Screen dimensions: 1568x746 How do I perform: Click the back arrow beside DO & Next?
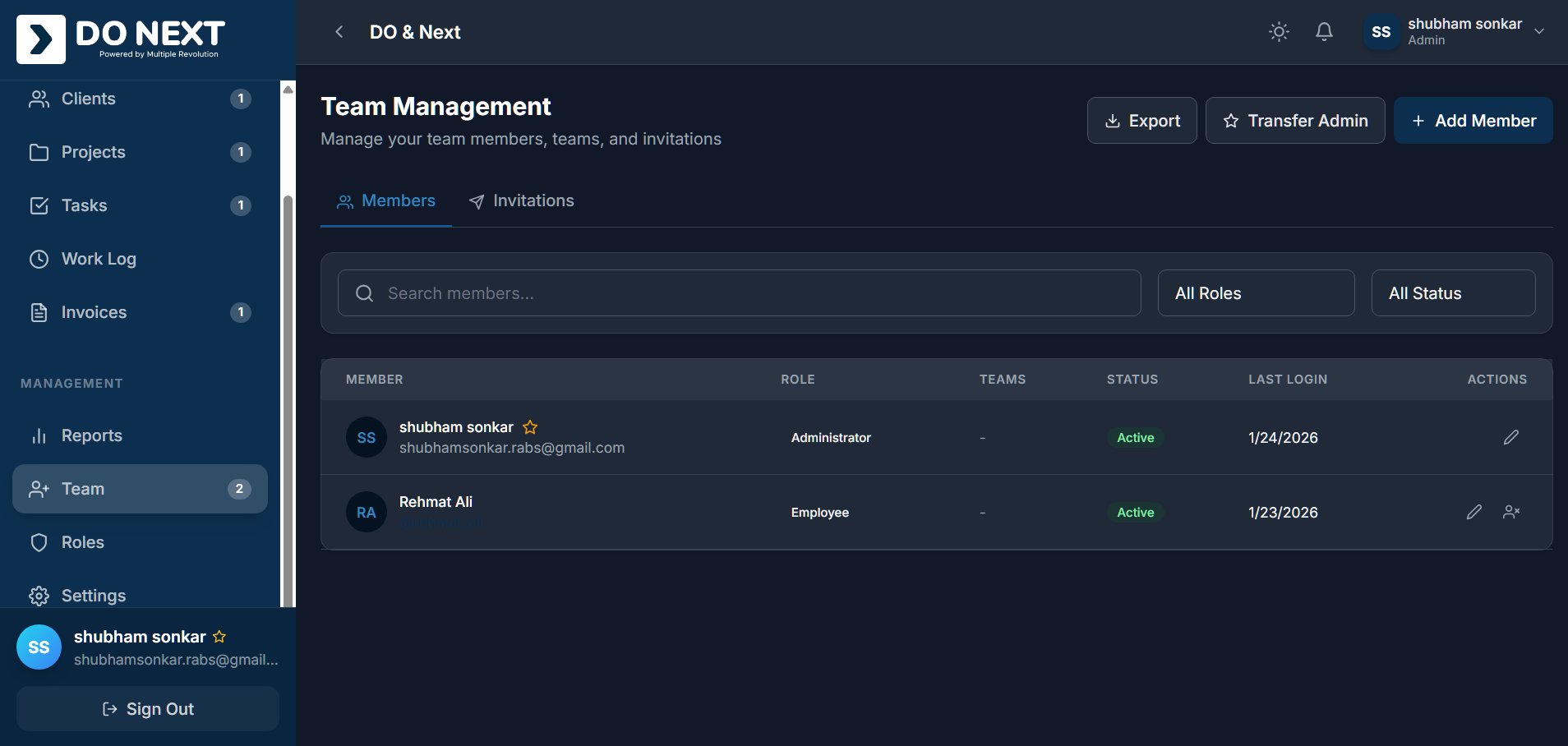(339, 32)
